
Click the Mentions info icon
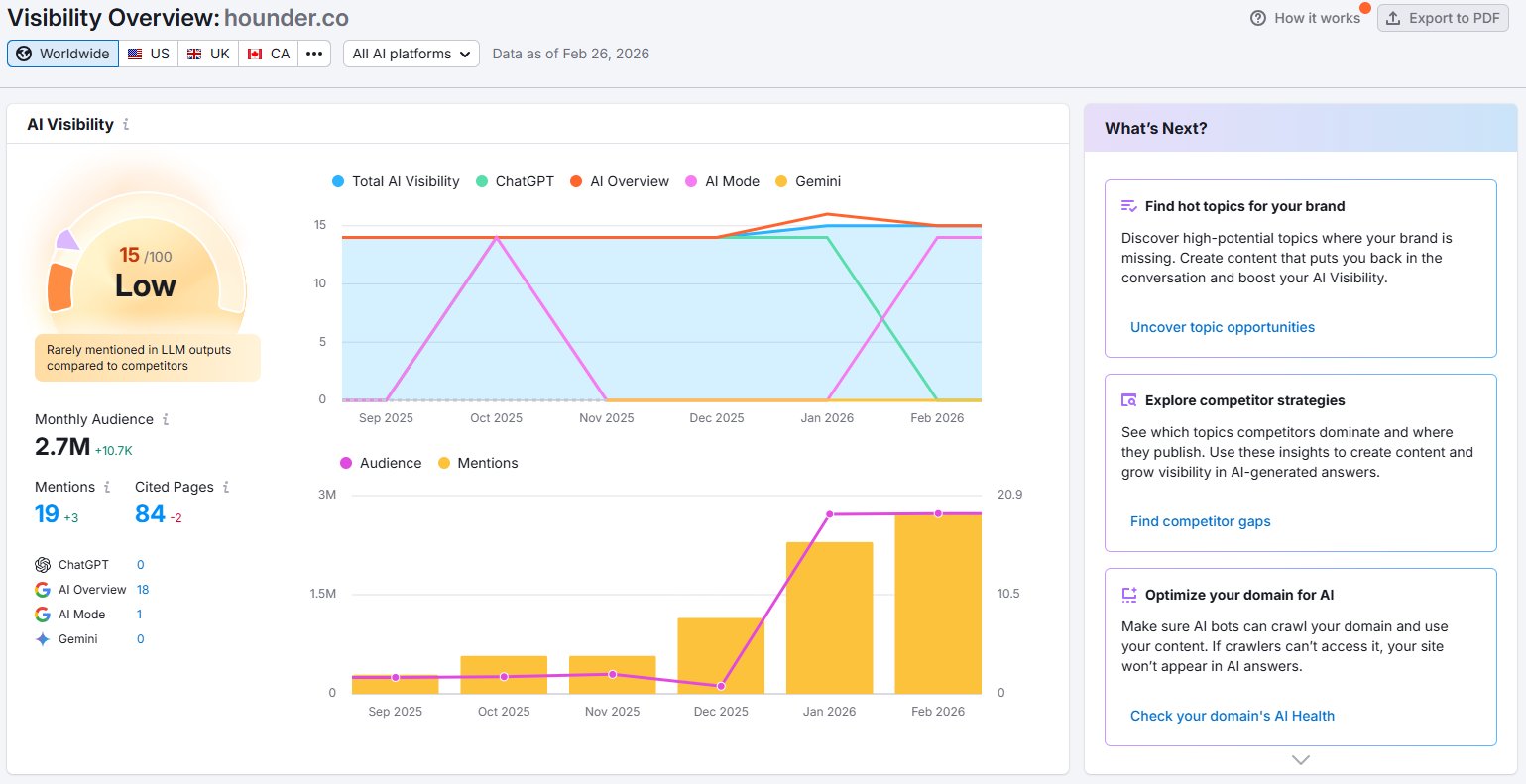[x=107, y=487]
